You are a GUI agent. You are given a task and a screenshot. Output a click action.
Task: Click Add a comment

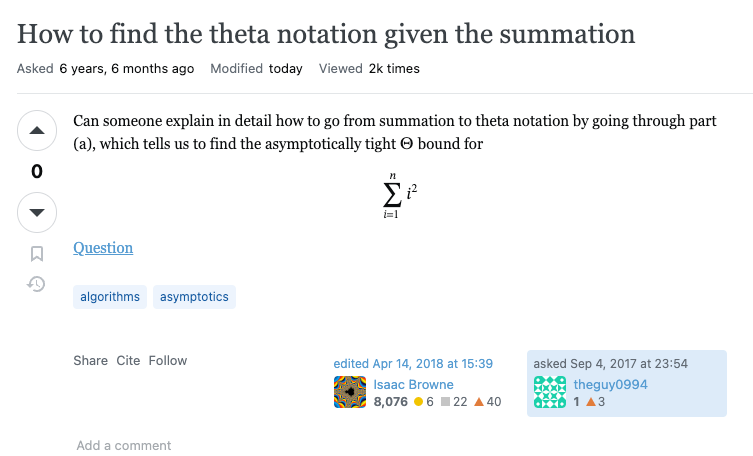[124, 445]
